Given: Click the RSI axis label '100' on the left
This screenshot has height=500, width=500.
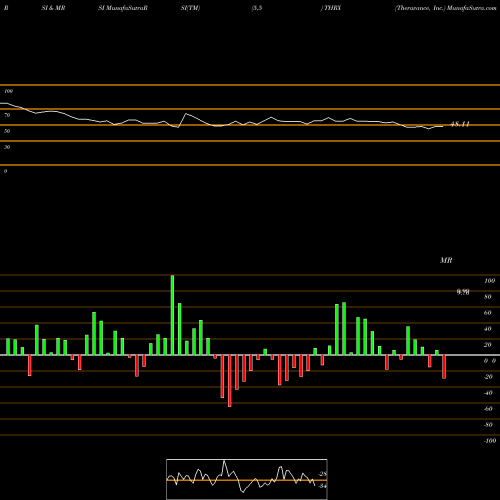Looking at the screenshot, I should coord(8,91).
